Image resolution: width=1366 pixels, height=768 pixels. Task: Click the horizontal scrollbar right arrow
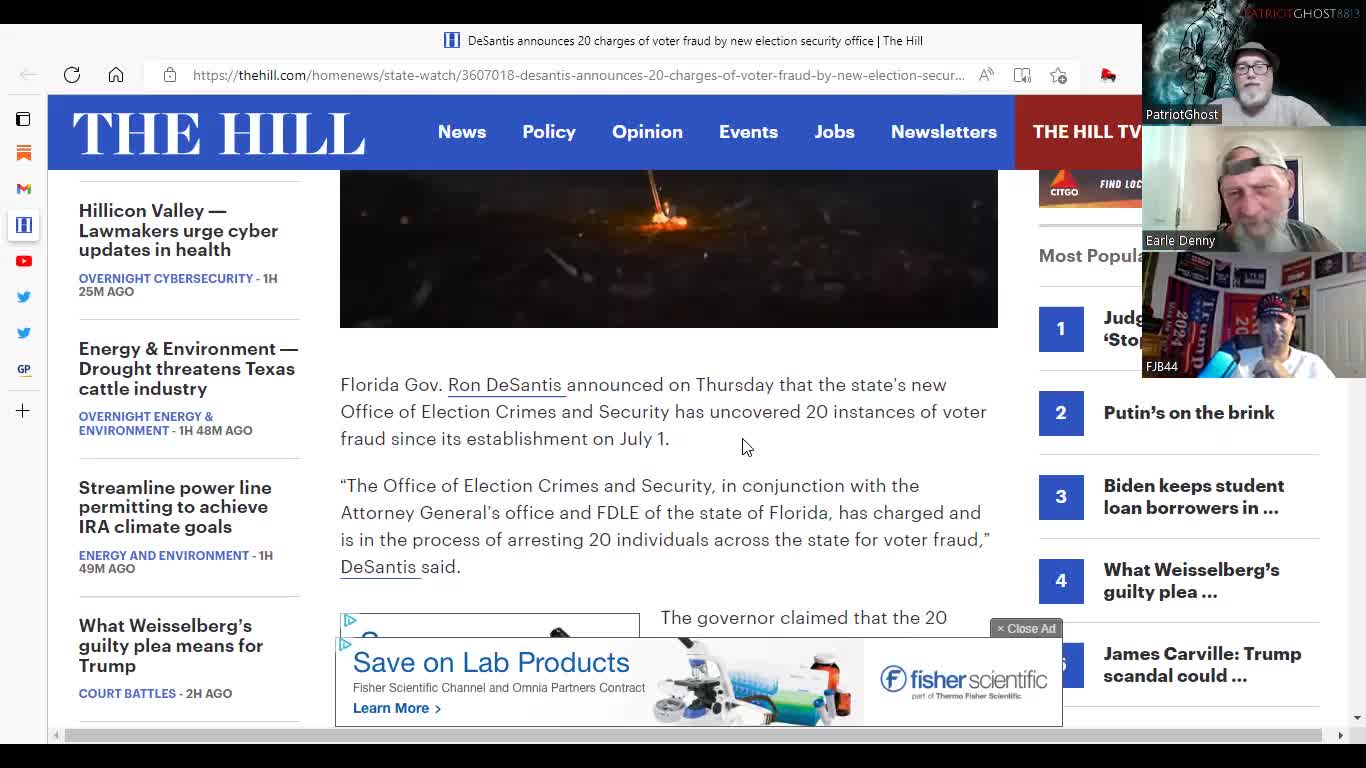(x=1340, y=736)
